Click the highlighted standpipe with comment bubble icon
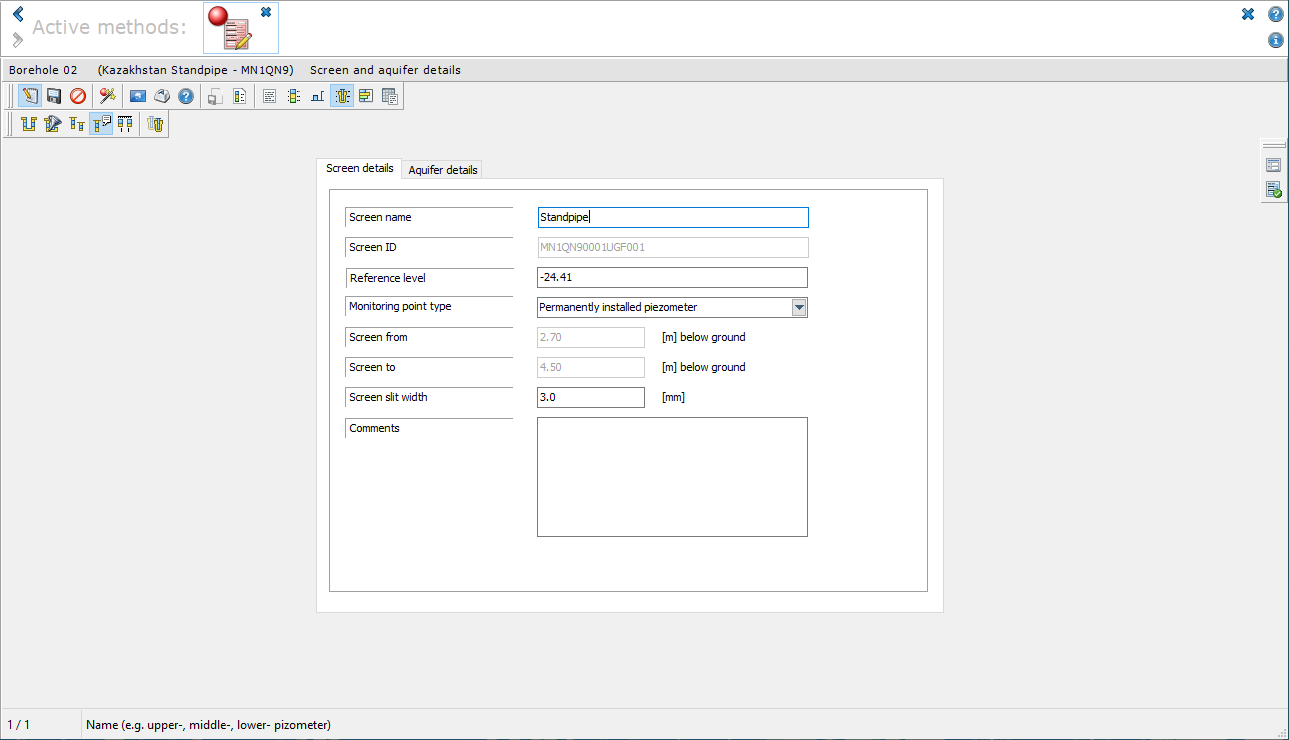 [x=101, y=124]
